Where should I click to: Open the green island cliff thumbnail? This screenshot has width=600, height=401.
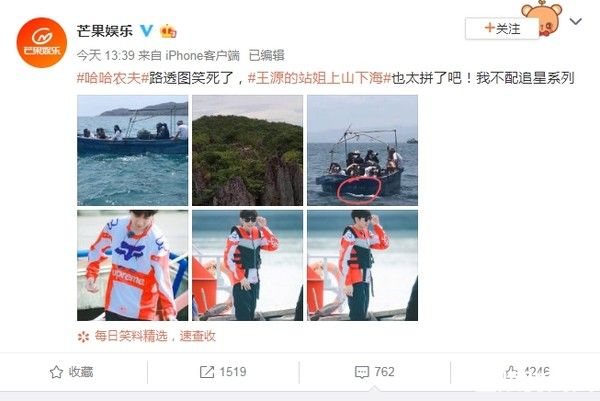tap(247, 150)
